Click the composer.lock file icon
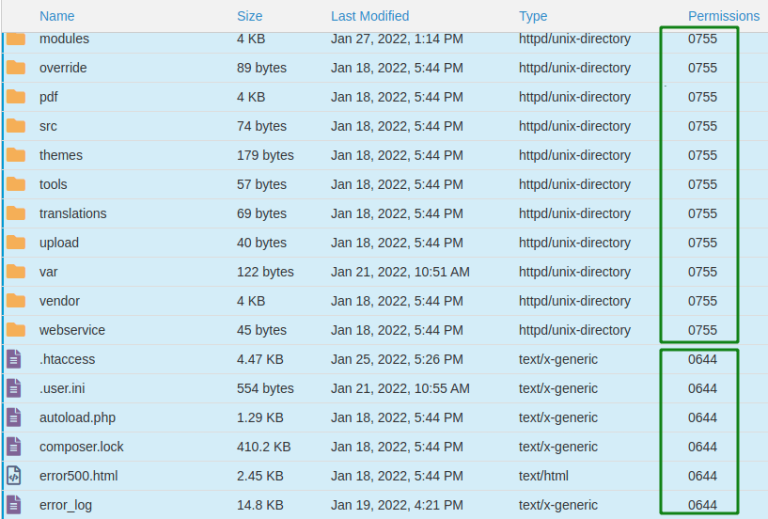Image resolution: width=768 pixels, height=519 pixels. [x=14, y=447]
